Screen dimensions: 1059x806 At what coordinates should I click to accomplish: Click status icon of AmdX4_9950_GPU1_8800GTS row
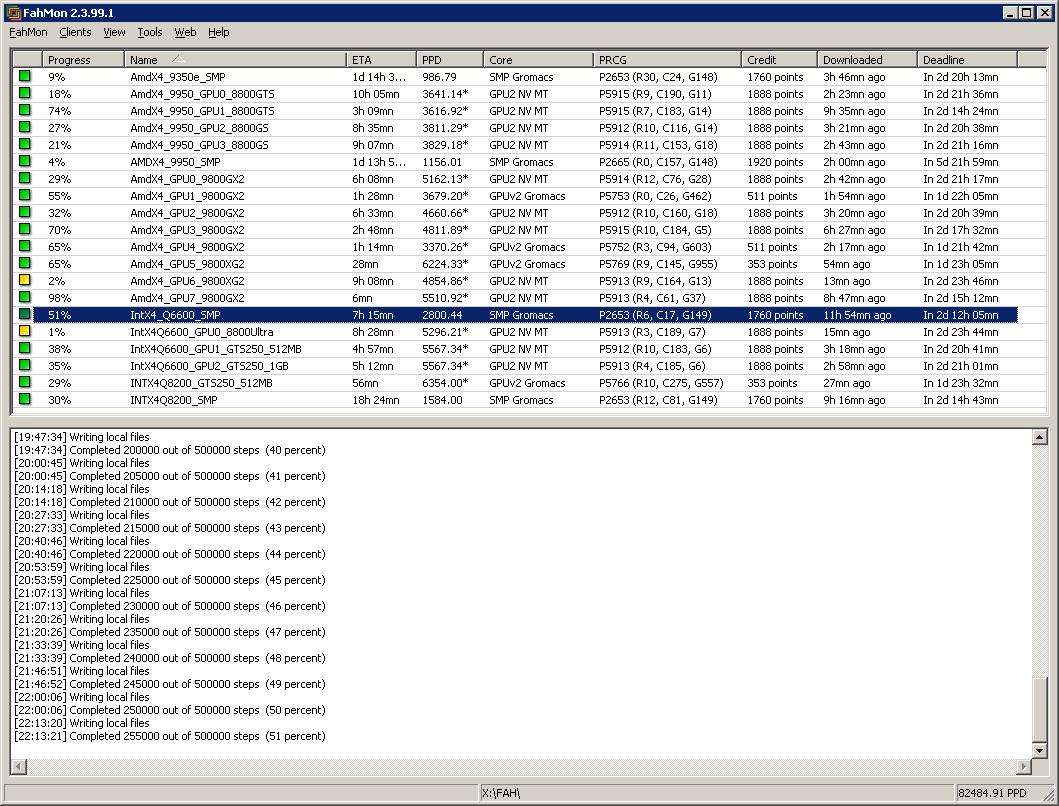point(25,110)
